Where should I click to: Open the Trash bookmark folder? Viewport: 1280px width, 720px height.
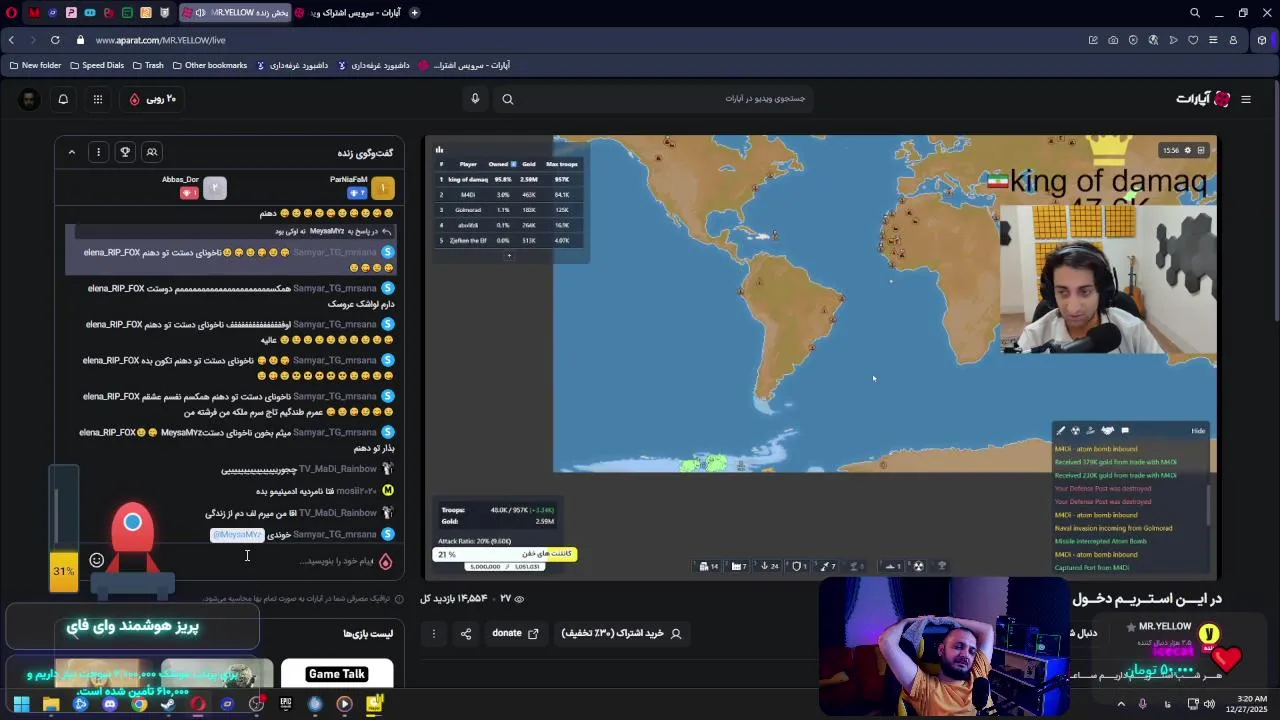(147, 65)
